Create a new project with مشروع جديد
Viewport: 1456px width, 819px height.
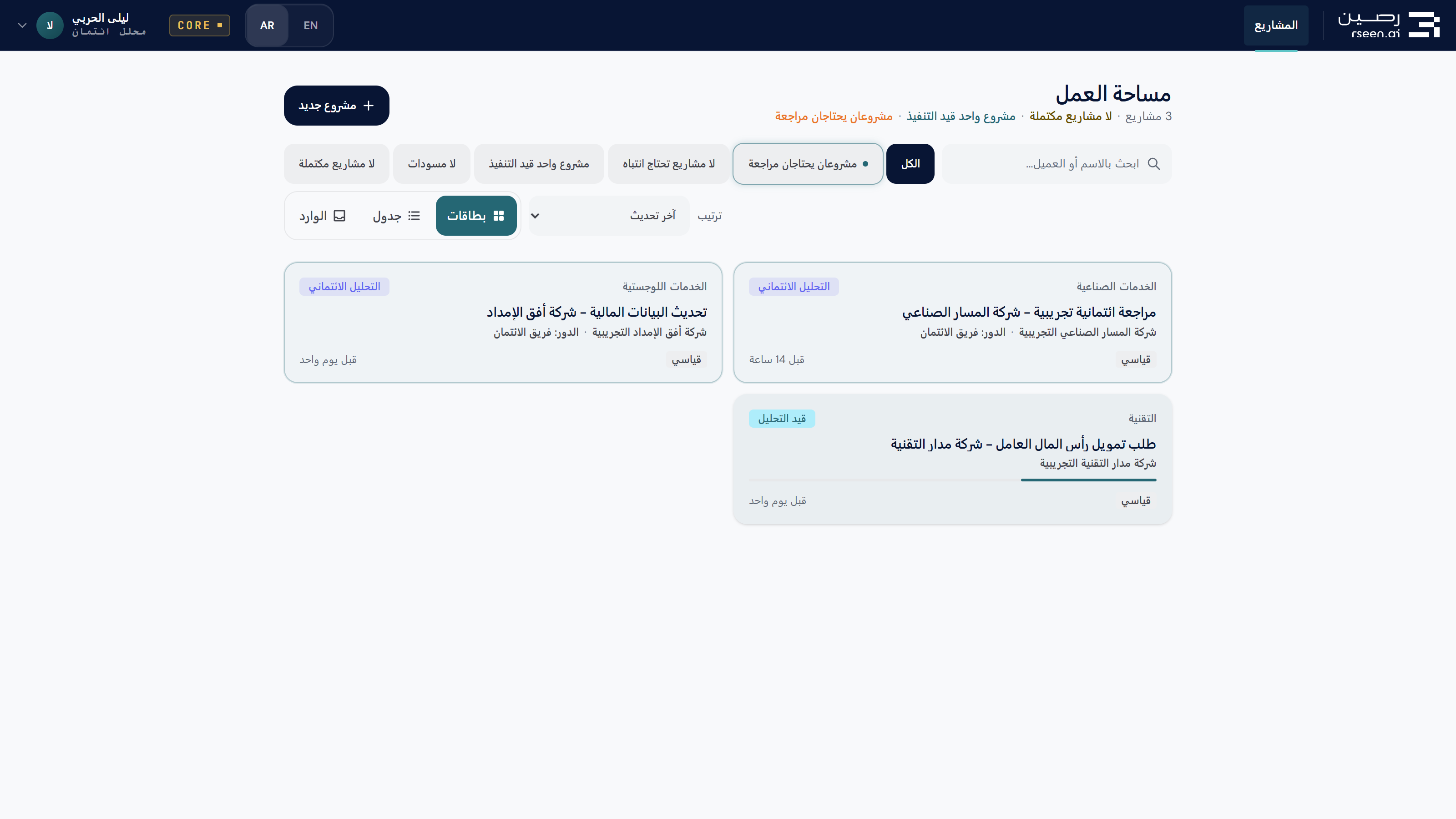pos(336,106)
